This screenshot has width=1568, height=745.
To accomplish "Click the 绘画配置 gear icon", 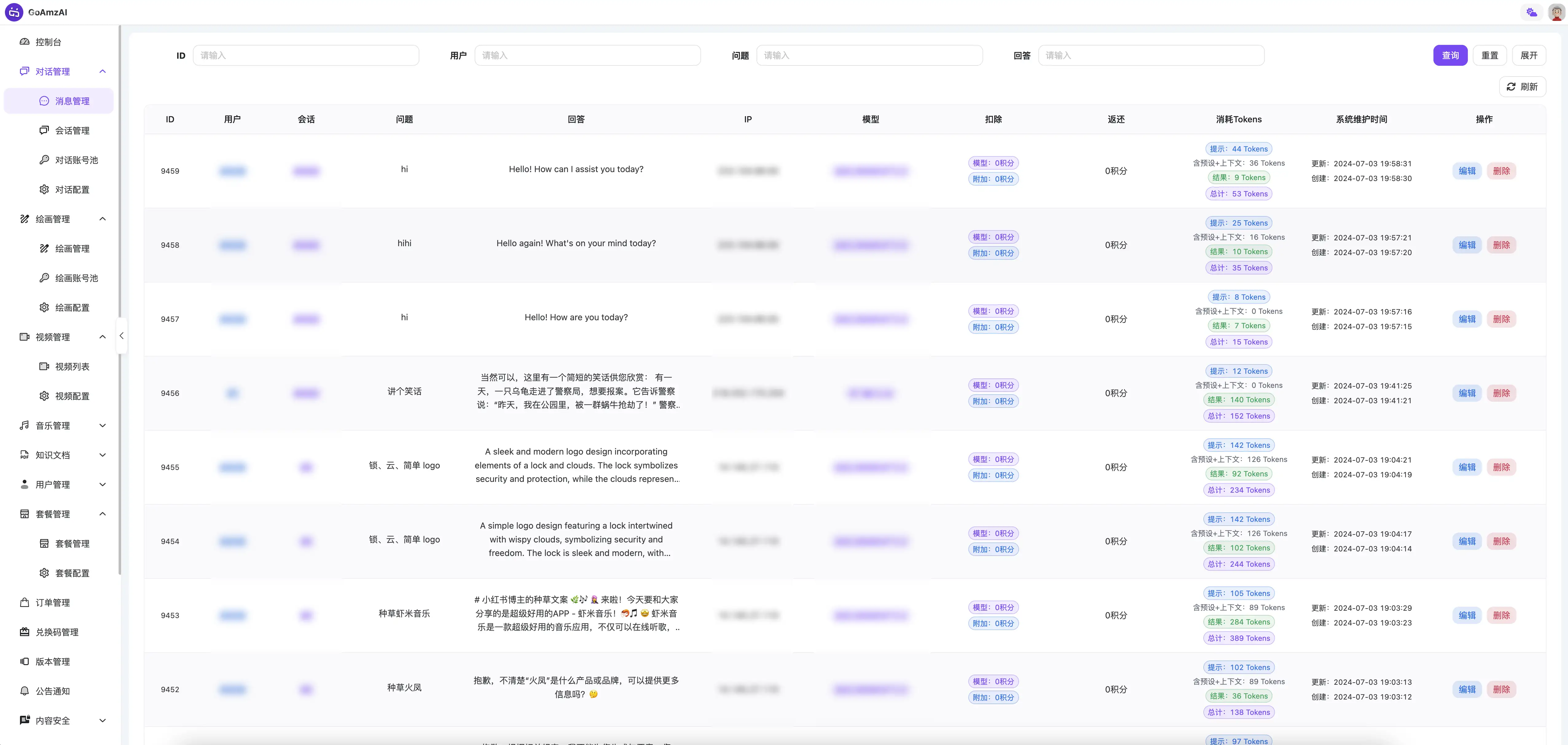I will [x=45, y=308].
